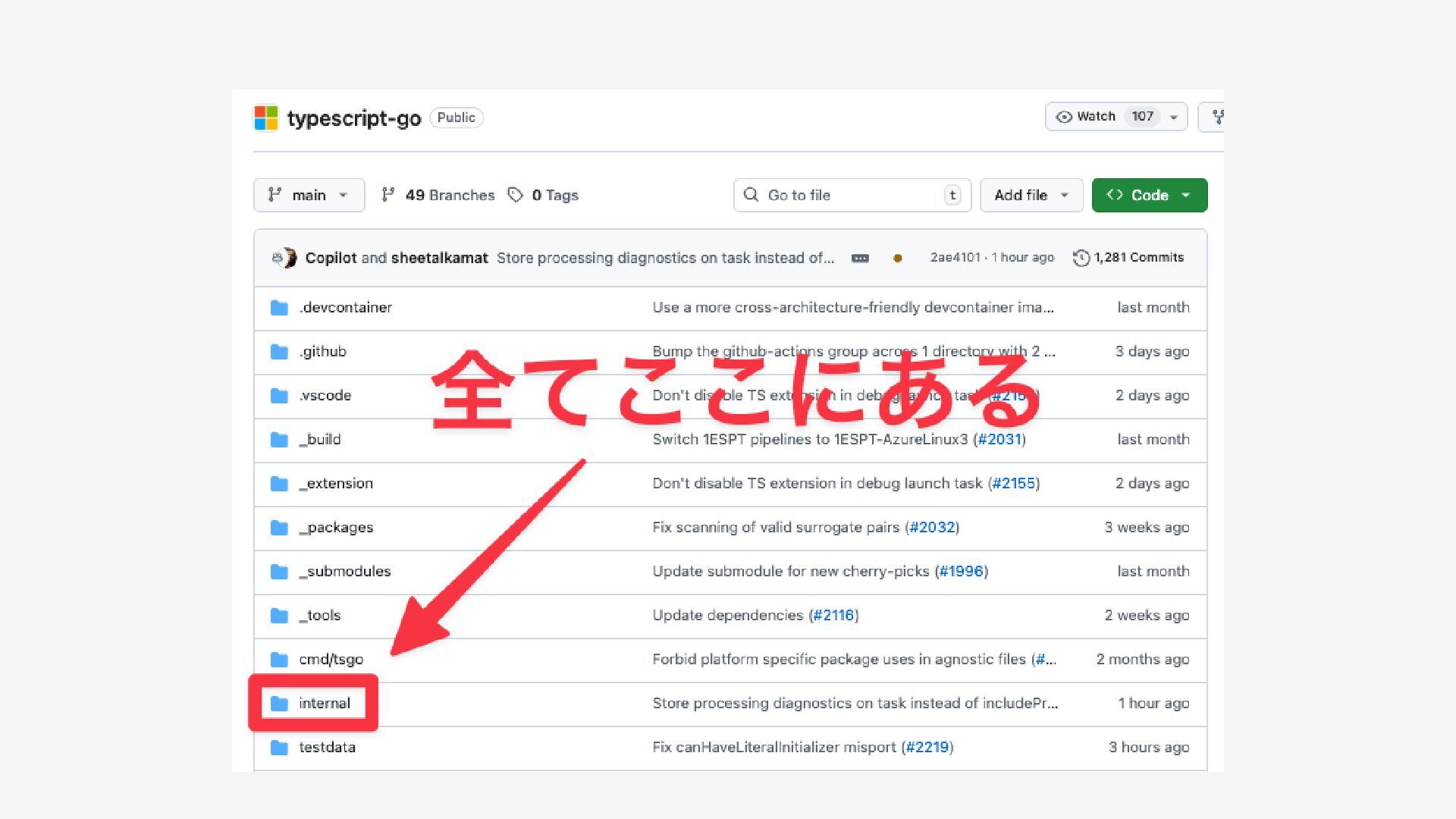
Task: Click the commit history clock icon
Action: coord(1081,258)
